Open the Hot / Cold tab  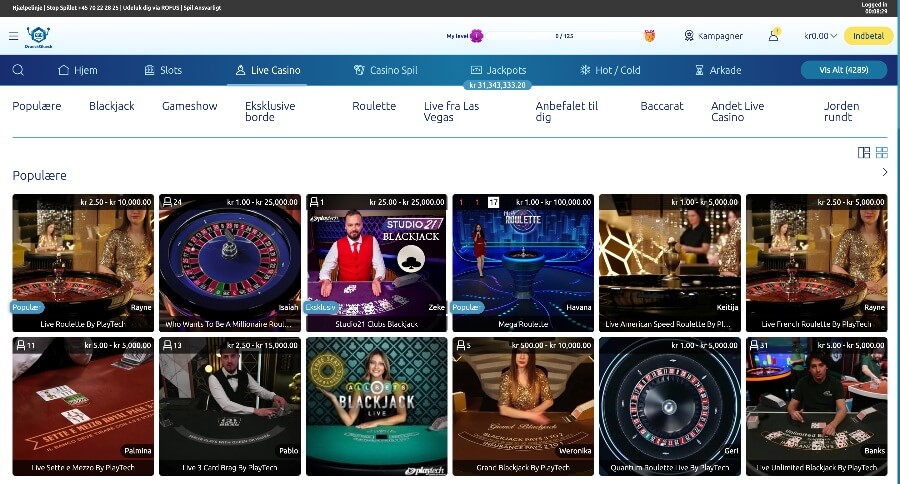point(610,70)
